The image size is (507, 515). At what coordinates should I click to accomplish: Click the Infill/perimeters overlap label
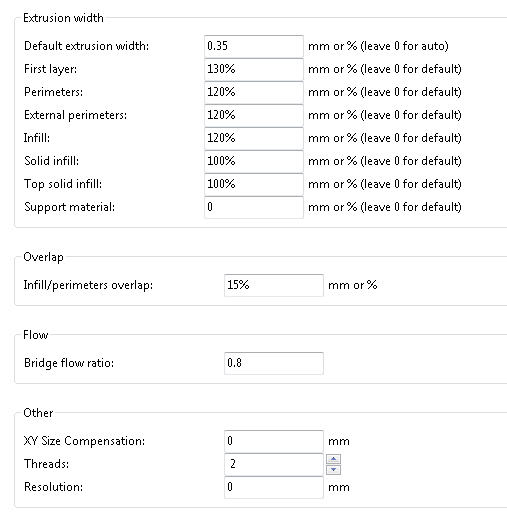(x=88, y=285)
